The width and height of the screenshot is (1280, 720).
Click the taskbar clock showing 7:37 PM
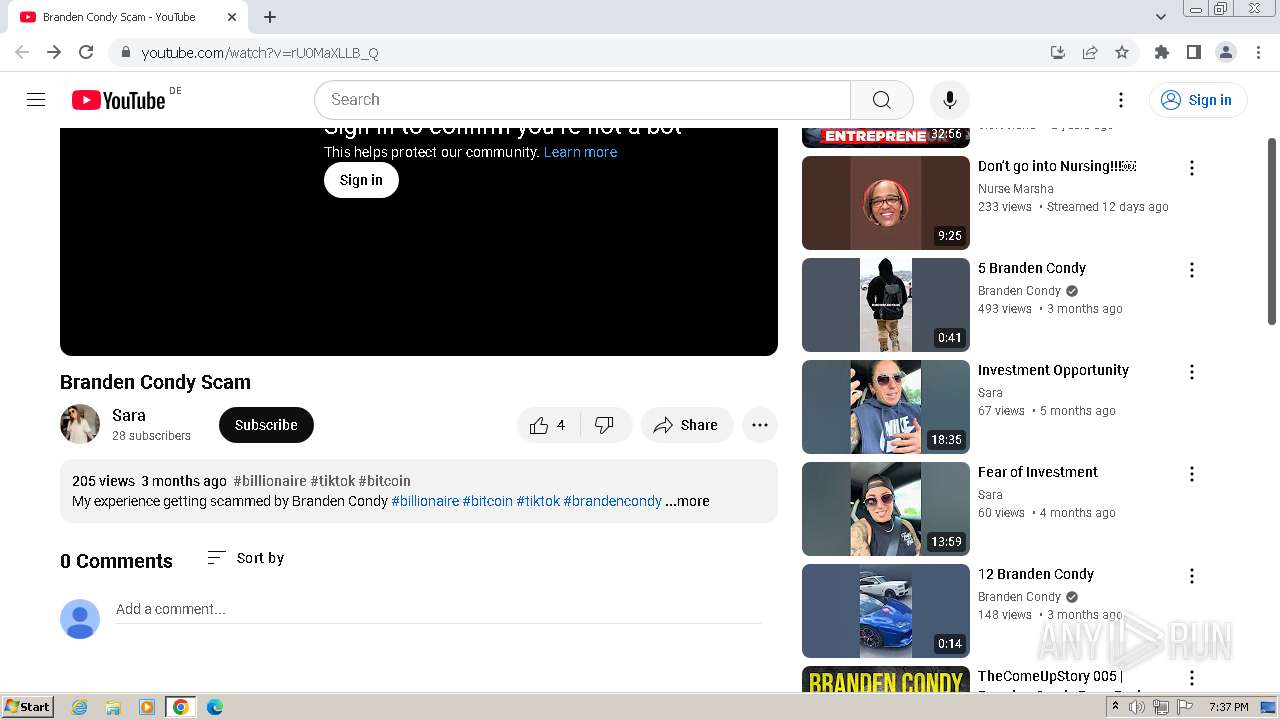[1228, 707]
